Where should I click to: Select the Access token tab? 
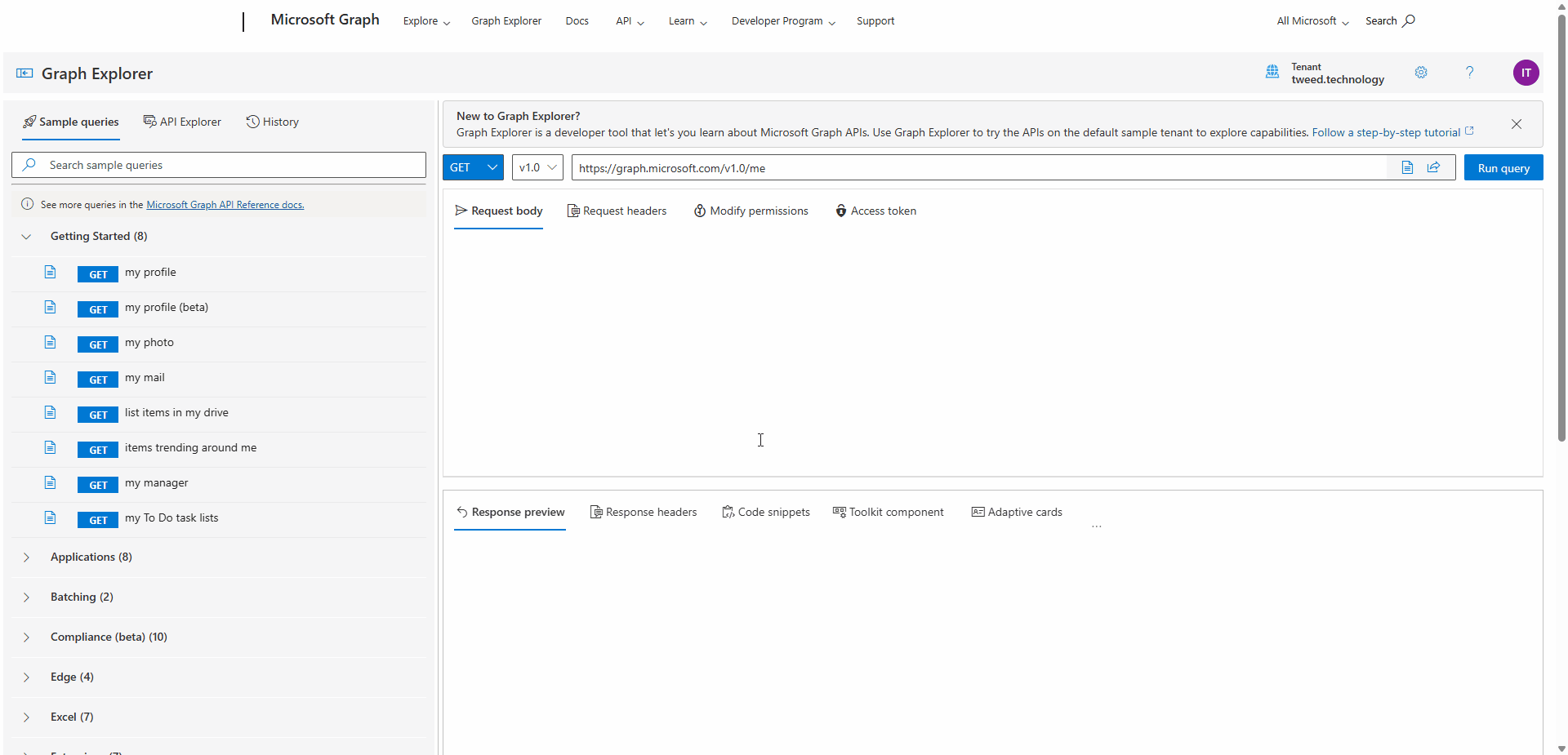pos(875,211)
